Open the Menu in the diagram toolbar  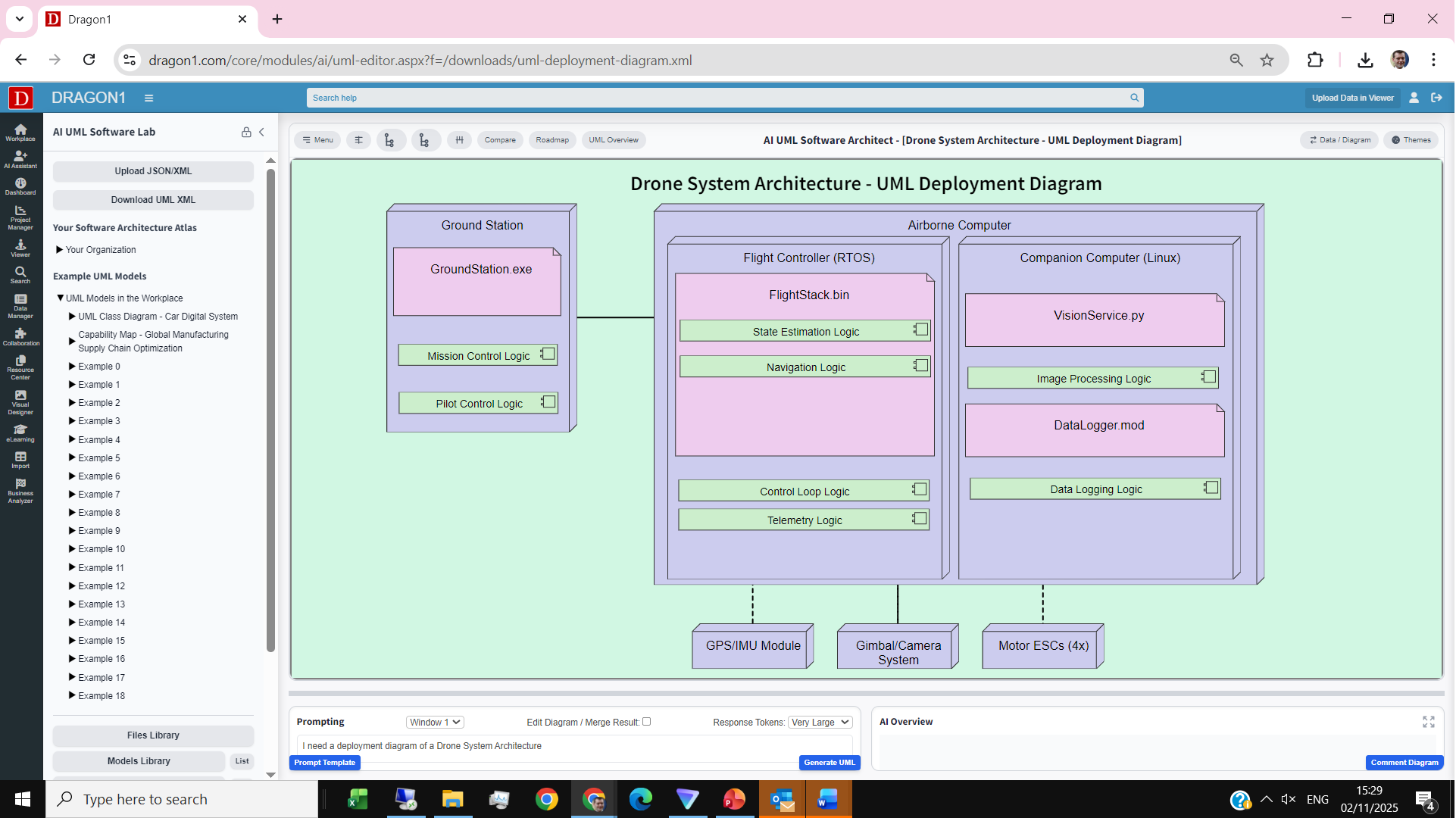pos(317,139)
